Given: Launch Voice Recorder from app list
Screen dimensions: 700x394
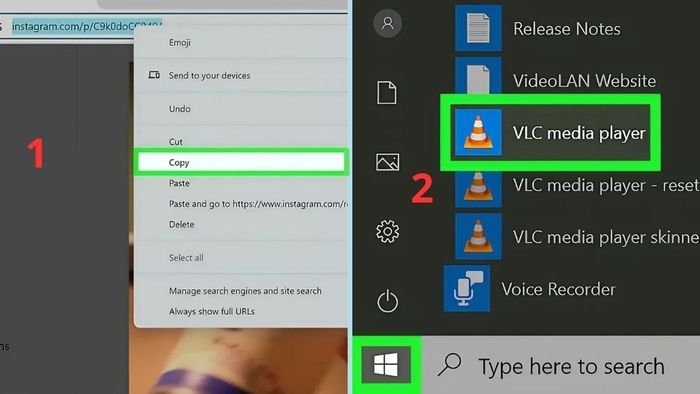Looking at the screenshot, I should pyautogui.click(x=558, y=289).
